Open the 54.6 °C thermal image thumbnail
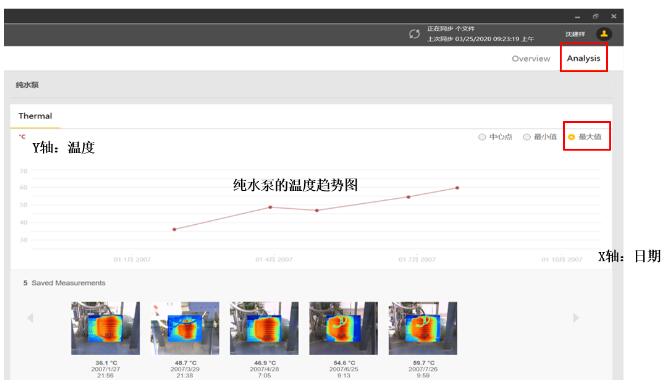 [343, 328]
